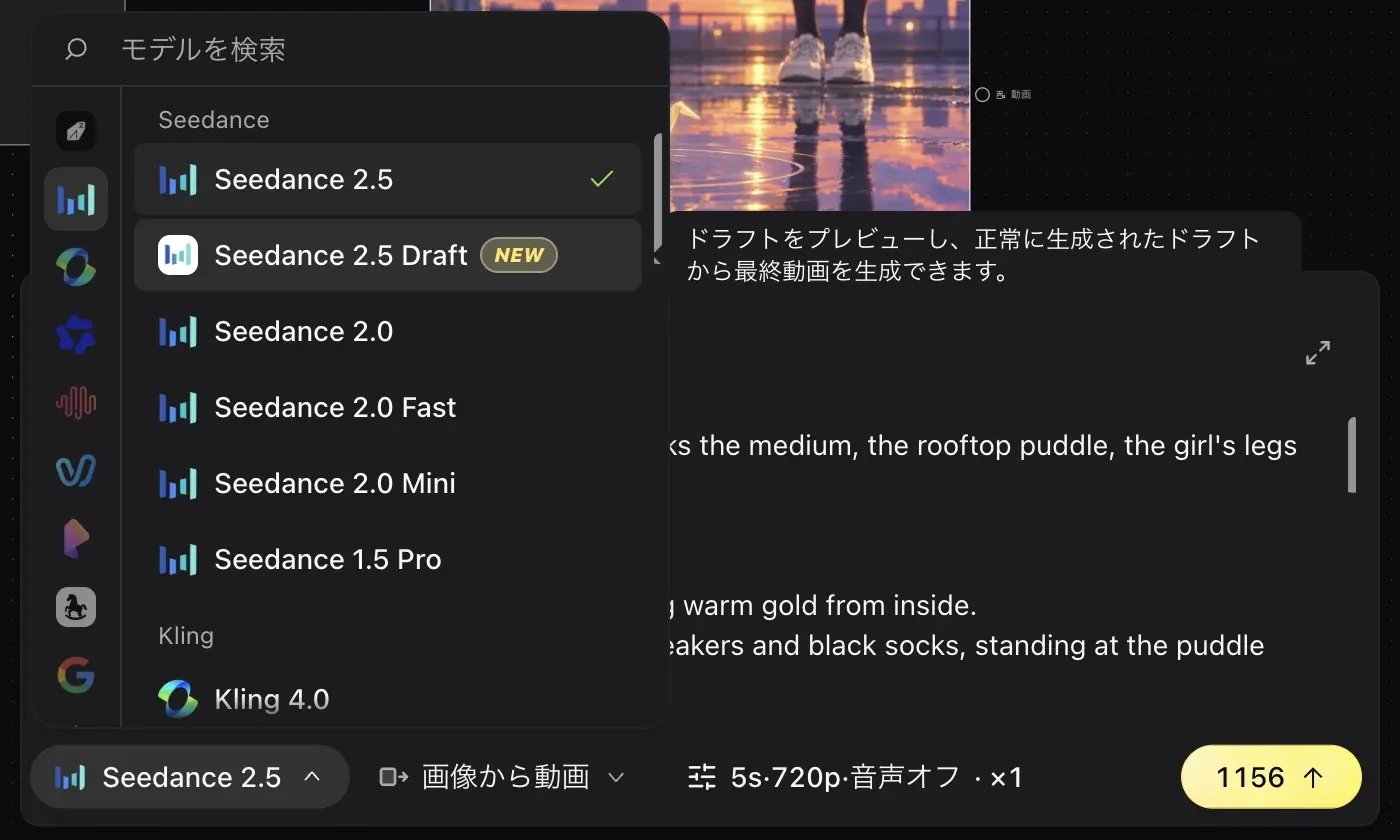Select the red waveform provider icon in sidebar
1400x840 pixels.
click(x=76, y=403)
